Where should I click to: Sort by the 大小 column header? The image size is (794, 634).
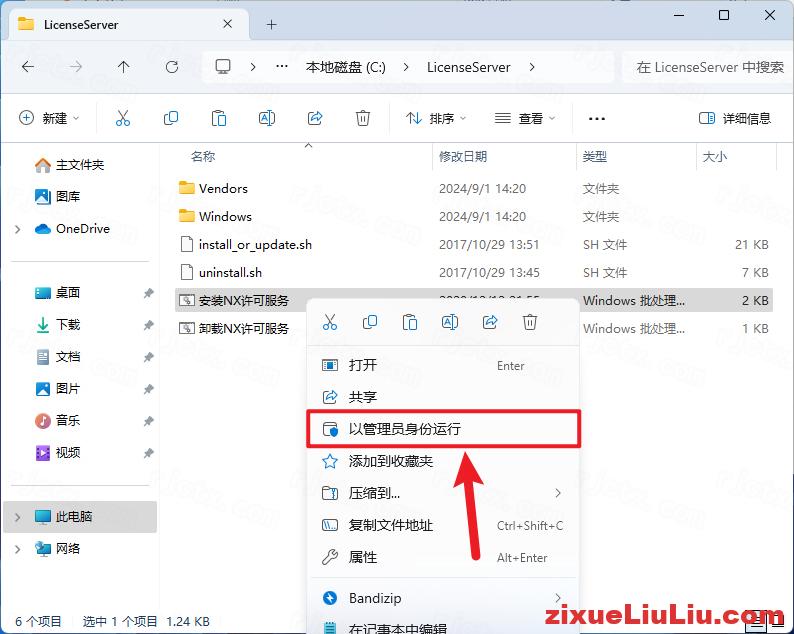[x=714, y=156]
